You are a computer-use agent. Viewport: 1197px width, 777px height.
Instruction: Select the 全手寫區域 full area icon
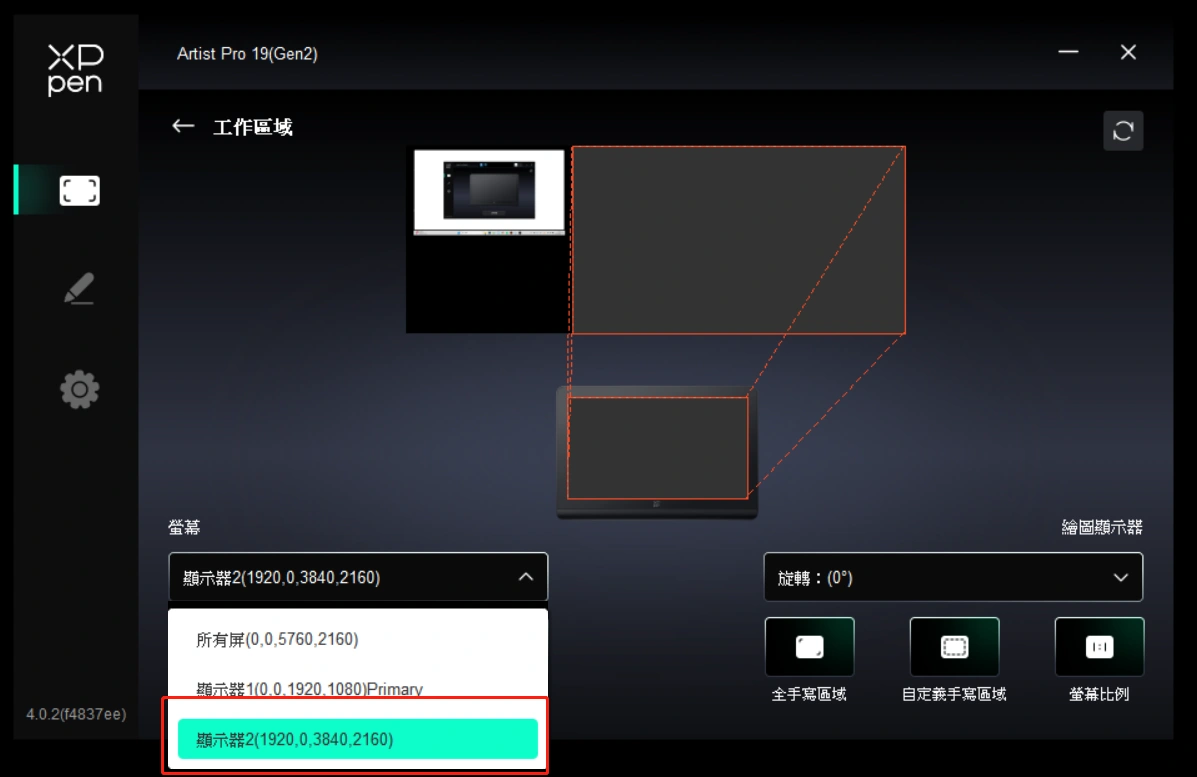coord(809,647)
